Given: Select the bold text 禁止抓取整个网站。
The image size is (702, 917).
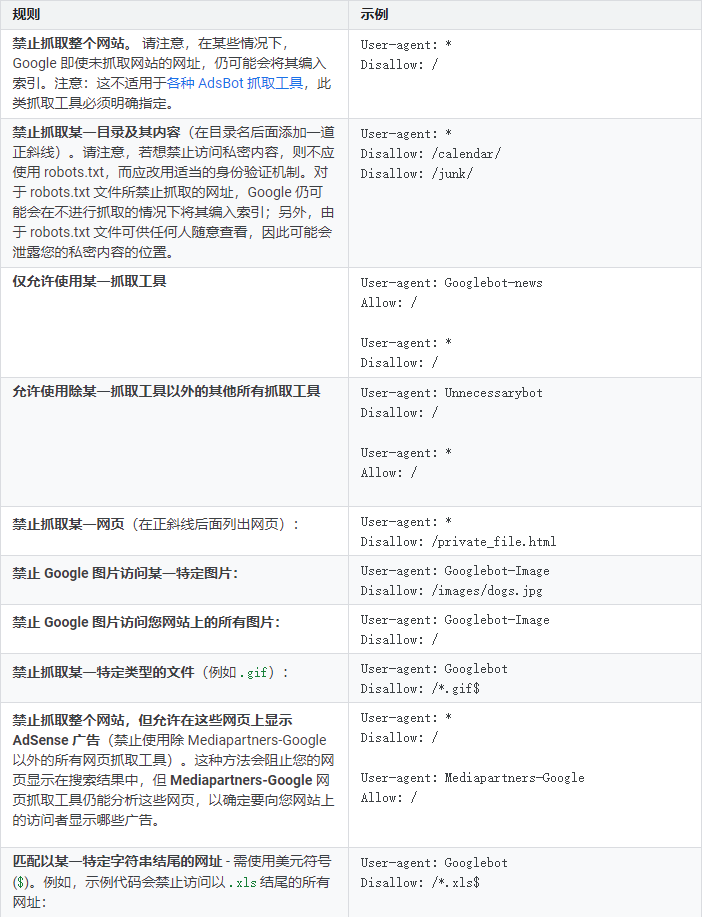Looking at the screenshot, I should click(73, 43).
